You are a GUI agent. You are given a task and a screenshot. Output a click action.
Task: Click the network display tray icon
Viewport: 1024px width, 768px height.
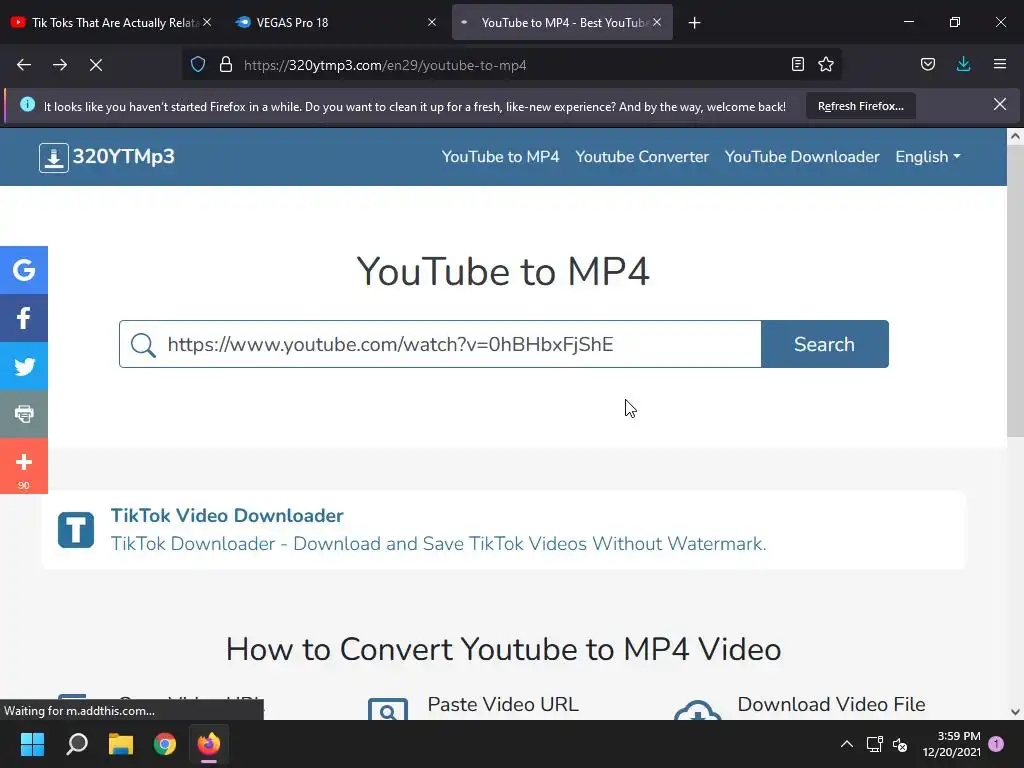tap(874, 744)
